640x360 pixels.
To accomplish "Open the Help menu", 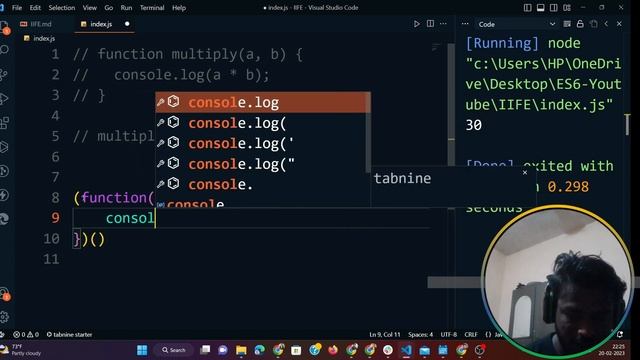I will coord(179,8).
